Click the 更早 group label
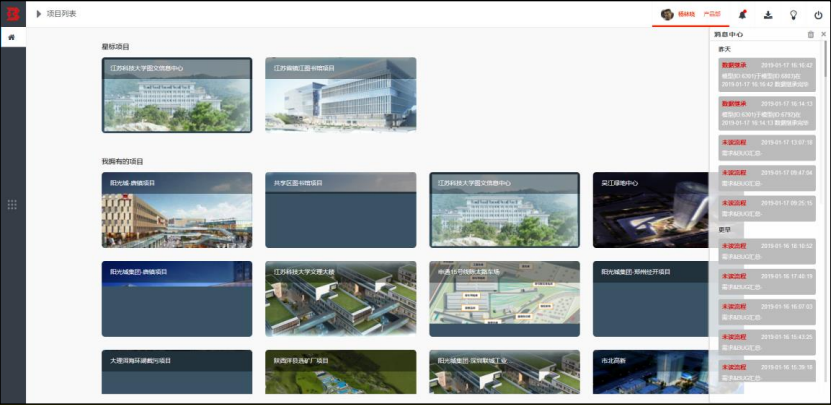 [724, 230]
